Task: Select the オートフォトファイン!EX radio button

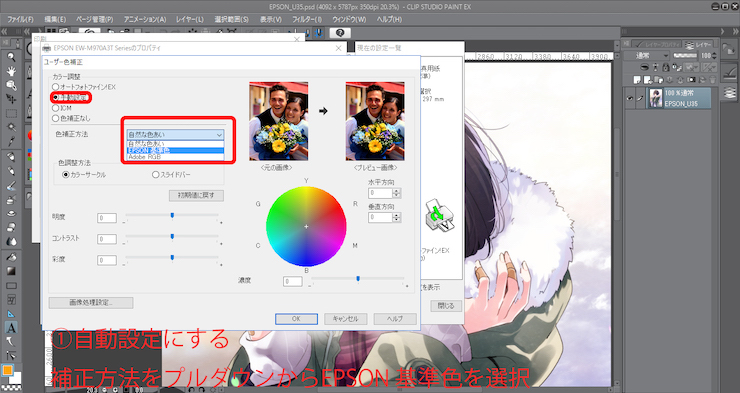Action: pyautogui.click(x=56, y=87)
